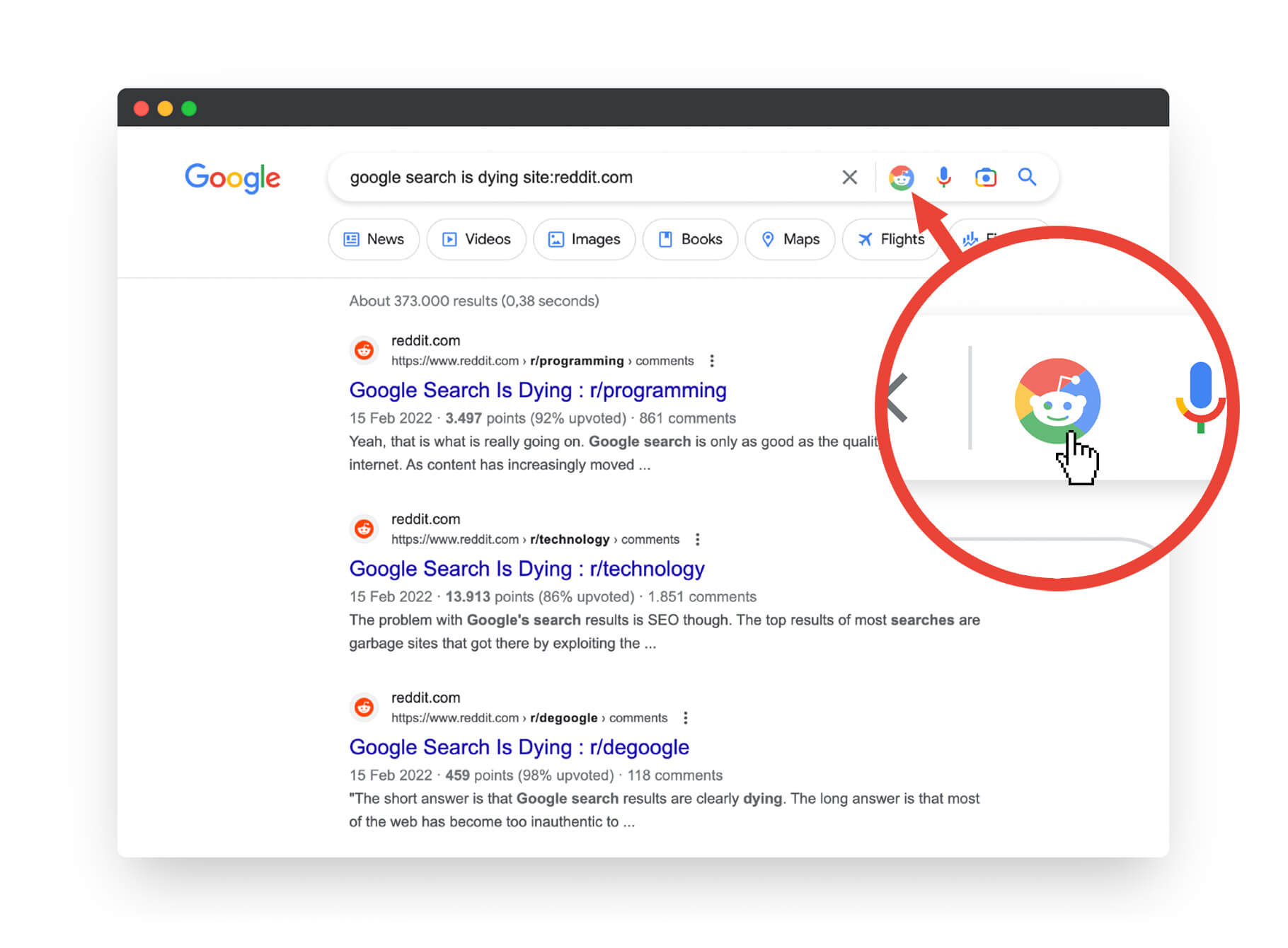The height and width of the screenshot is (948, 1288).
Task: Click the Google logo to return home
Action: 232,178
